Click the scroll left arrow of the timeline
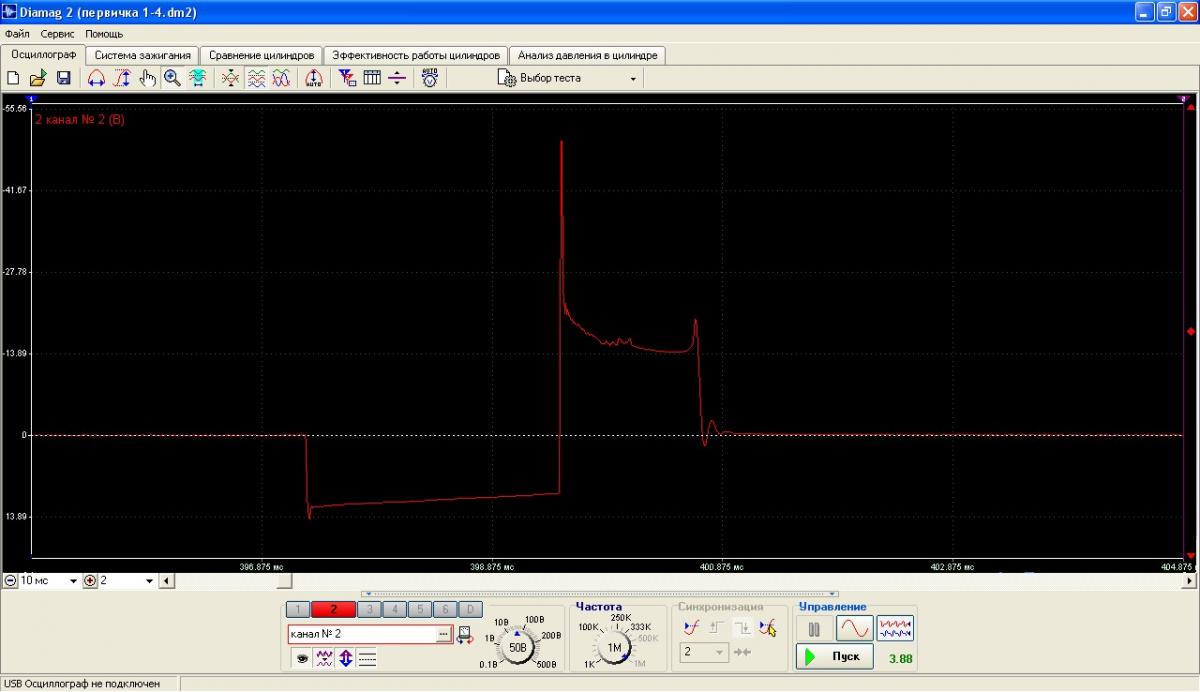Image resolution: width=1200 pixels, height=692 pixels. pos(166,581)
